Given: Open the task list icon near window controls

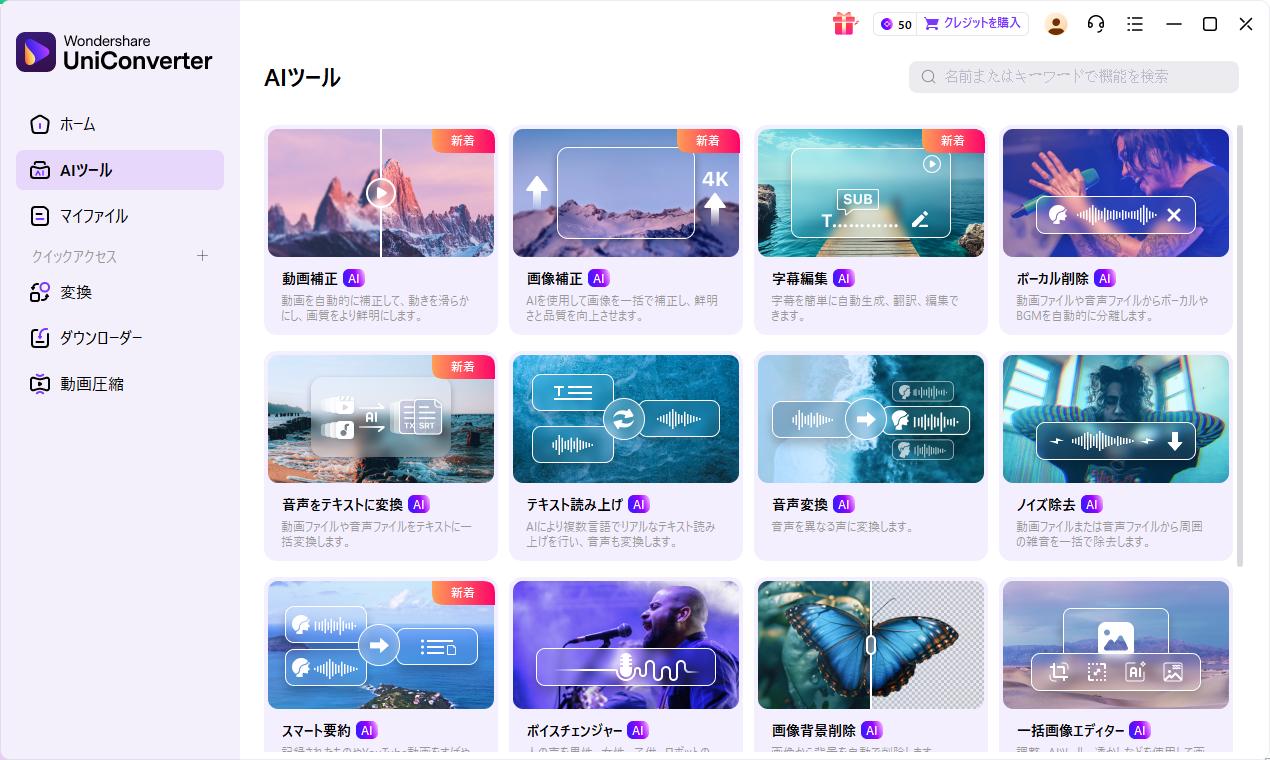Looking at the screenshot, I should [x=1135, y=24].
